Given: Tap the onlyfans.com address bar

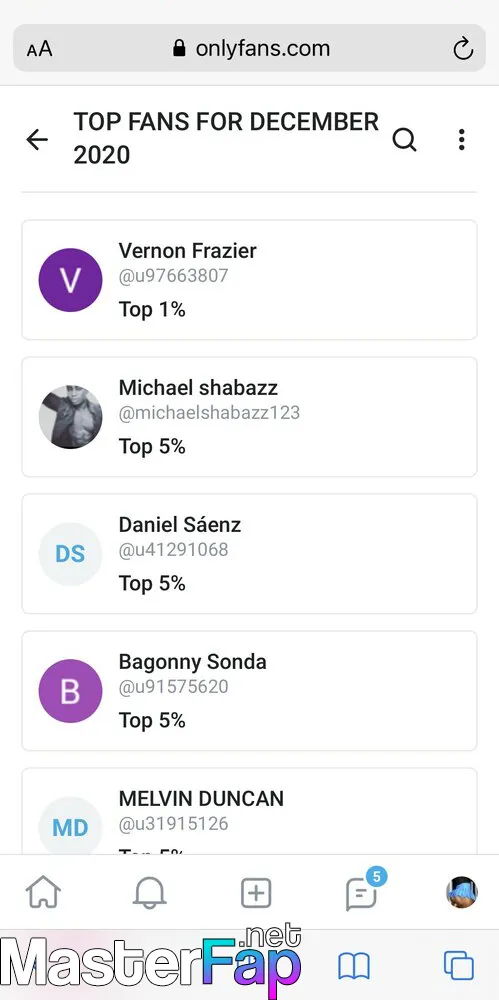Looking at the screenshot, I should point(250,48).
